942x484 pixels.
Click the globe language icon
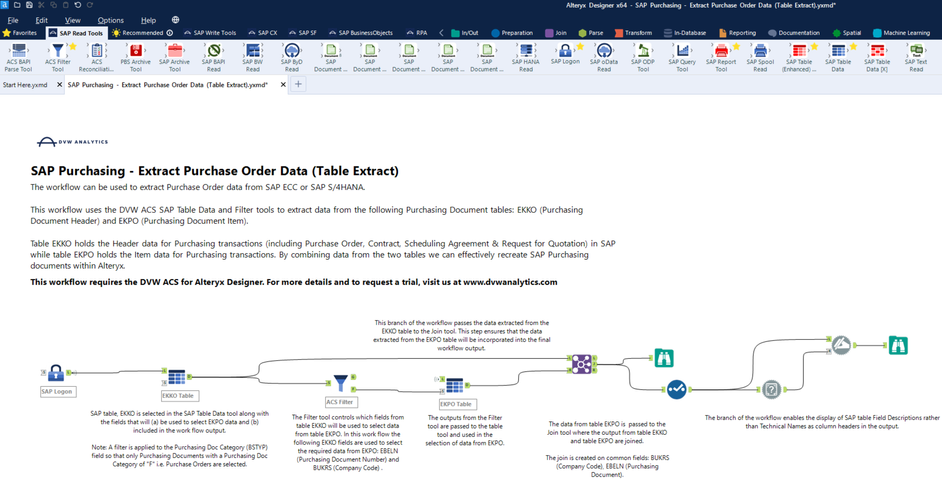pos(175,20)
